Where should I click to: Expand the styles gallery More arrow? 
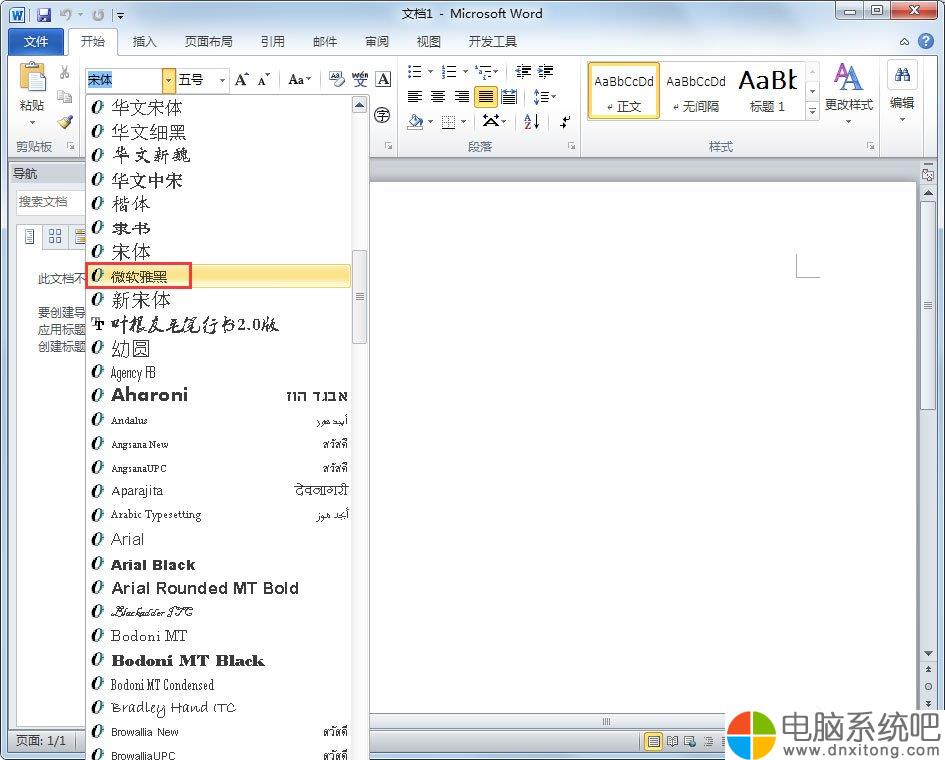point(812,111)
